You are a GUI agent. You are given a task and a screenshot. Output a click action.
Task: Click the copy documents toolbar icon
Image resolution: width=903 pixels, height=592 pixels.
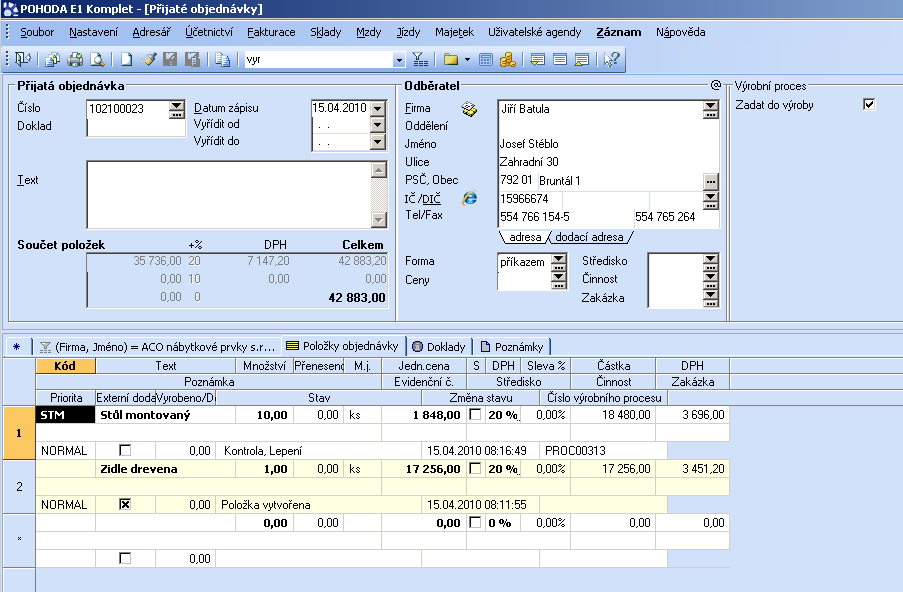click(x=52, y=59)
